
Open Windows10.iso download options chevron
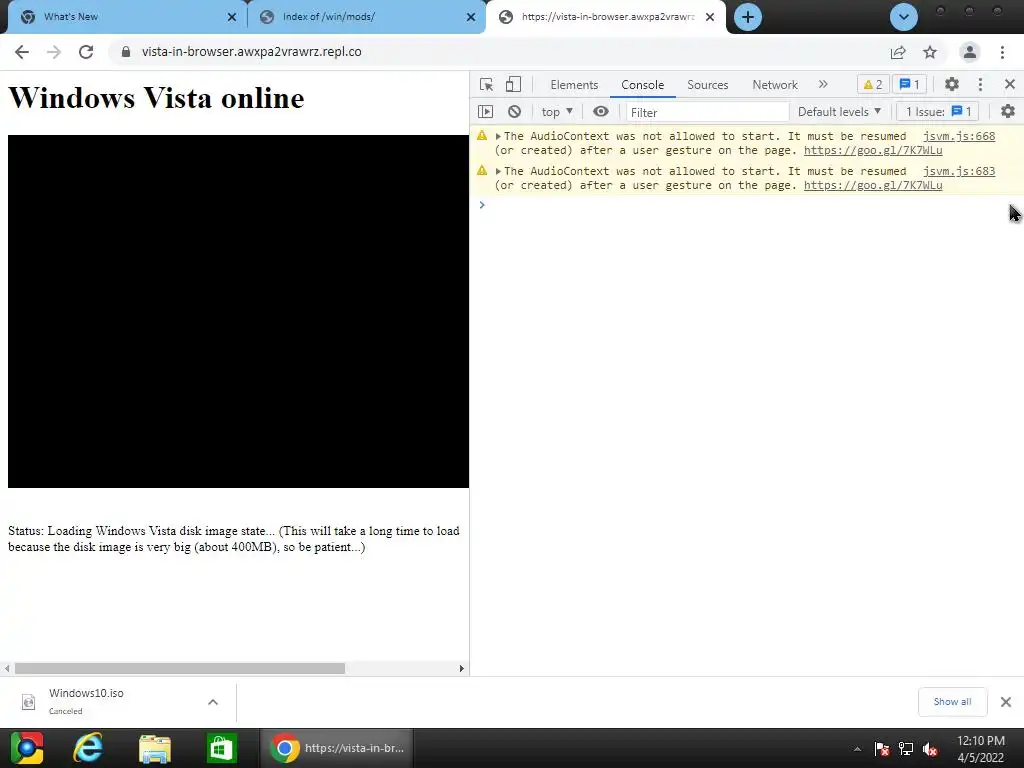pyautogui.click(x=213, y=702)
